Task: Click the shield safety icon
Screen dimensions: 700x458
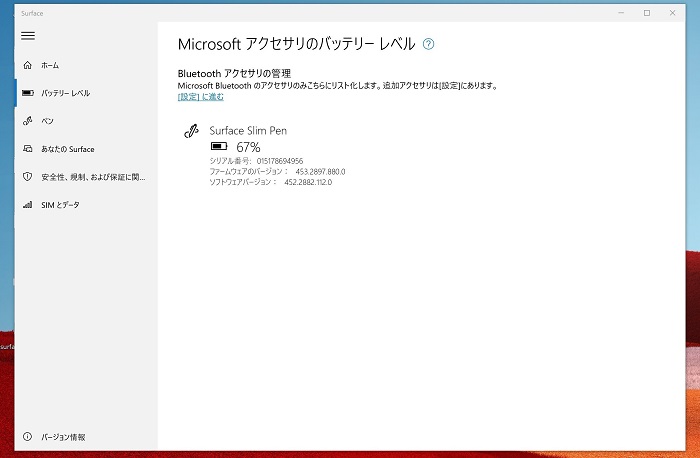Action: click(28, 177)
